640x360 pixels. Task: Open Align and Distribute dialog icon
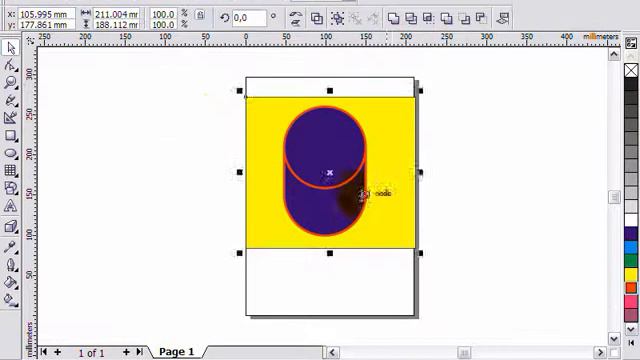(503, 18)
